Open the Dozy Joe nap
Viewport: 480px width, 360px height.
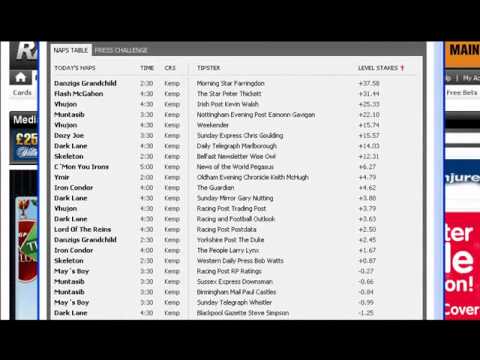[69, 135]
